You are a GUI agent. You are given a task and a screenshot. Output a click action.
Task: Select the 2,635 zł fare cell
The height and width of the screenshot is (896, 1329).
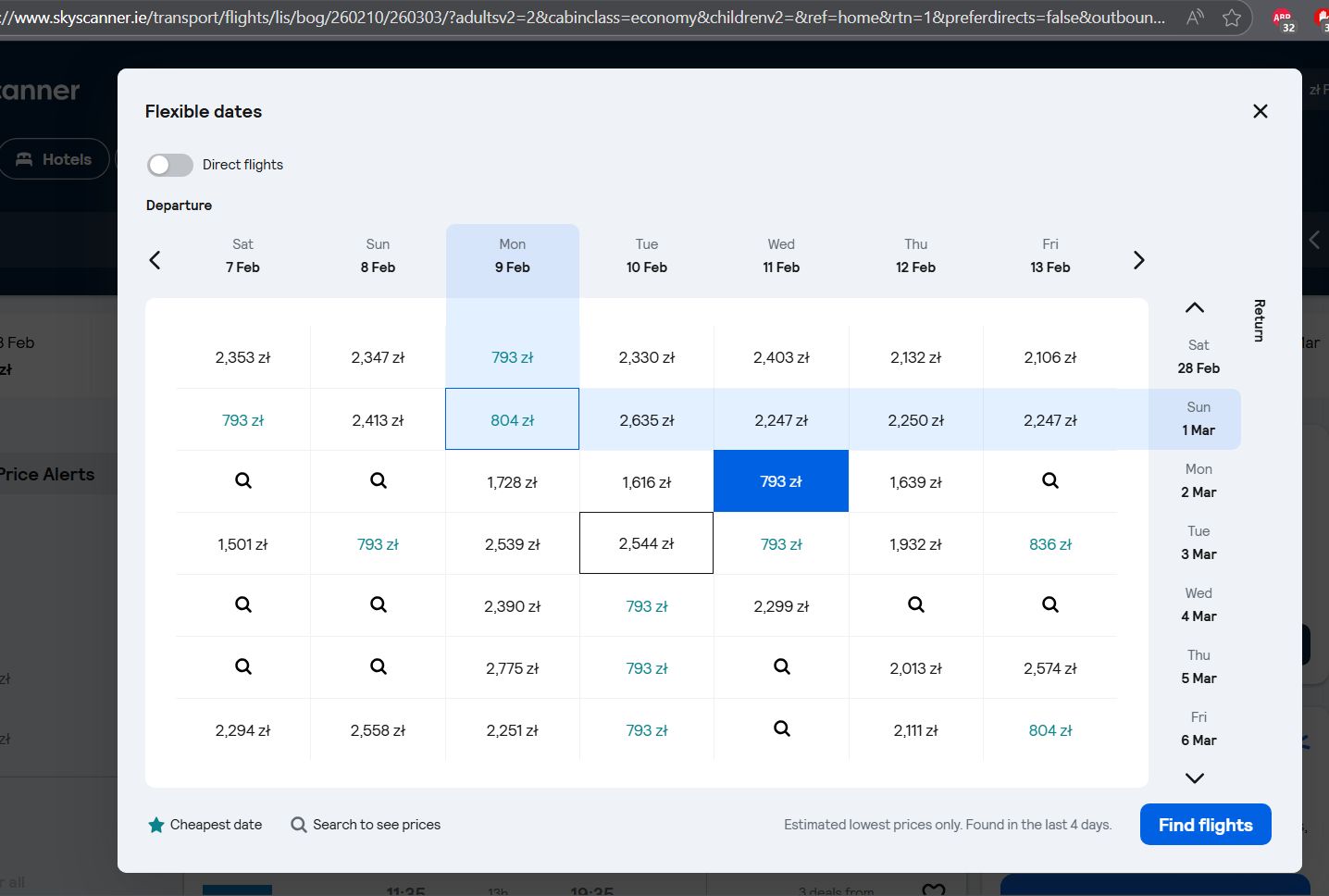click(x=647, y=420)
